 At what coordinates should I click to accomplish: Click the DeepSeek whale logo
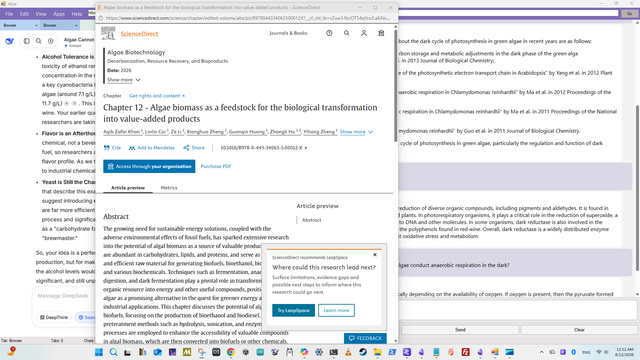[x=10, y=41]
